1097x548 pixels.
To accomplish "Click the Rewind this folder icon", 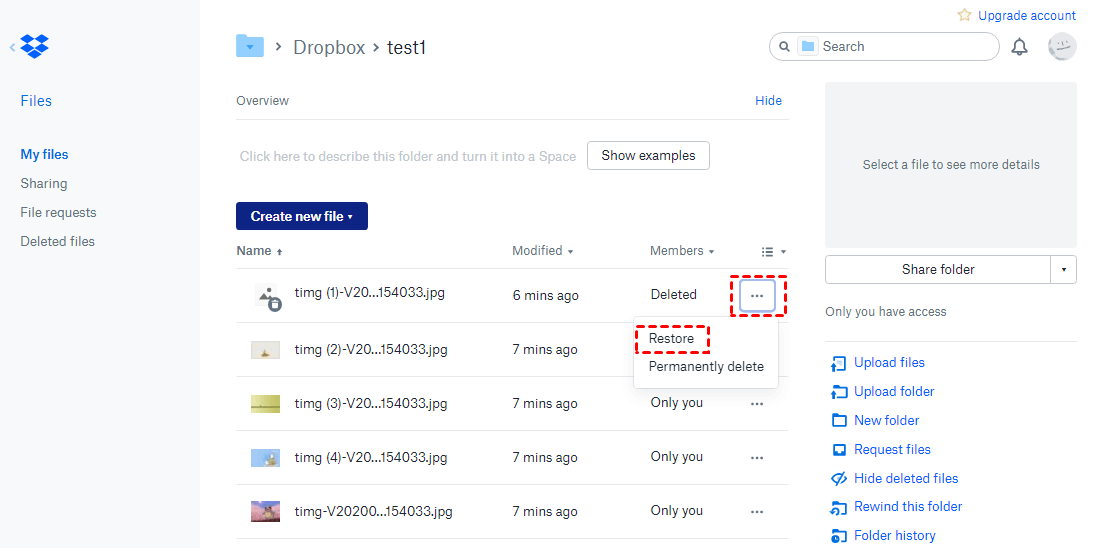I will pyautogui.click(x=838, y=507).
